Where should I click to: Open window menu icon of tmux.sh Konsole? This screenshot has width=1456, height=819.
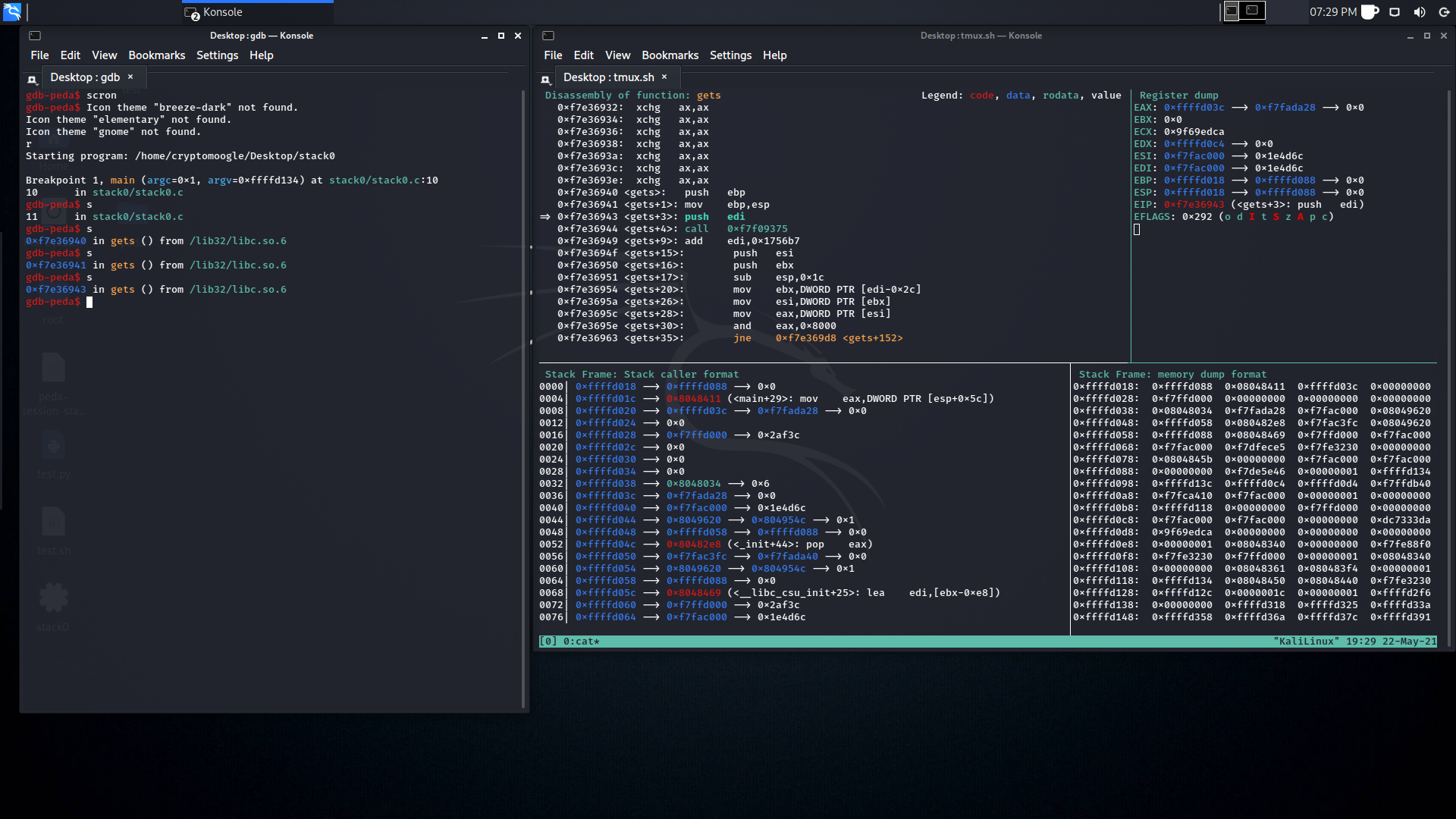coord(548,36)
